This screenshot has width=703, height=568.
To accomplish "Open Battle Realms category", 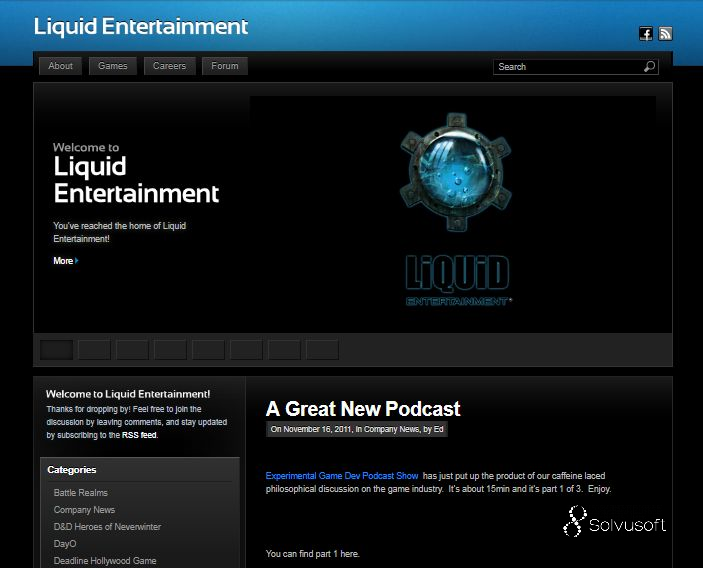I will click(81, 493).
